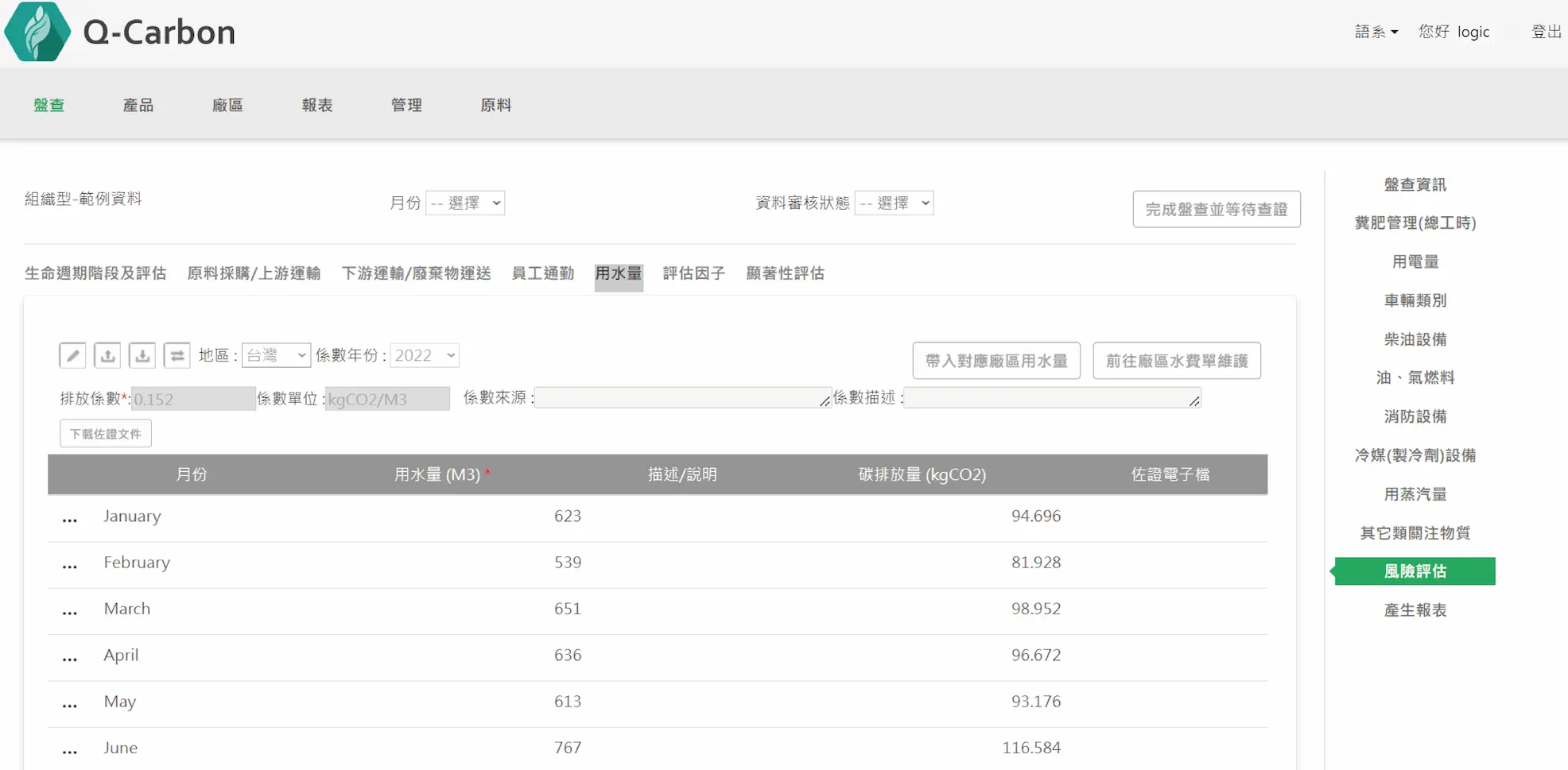Select the 評估因子 tab
Image resolution: width=1568 pixels, height=770 pixels.
pos(693,273)
